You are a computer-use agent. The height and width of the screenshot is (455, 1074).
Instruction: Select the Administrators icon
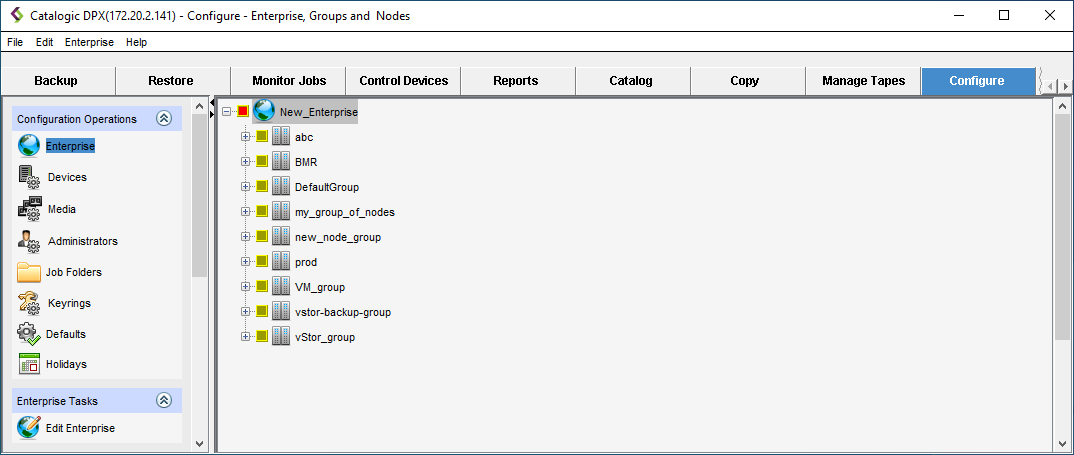tap(29, 241)
